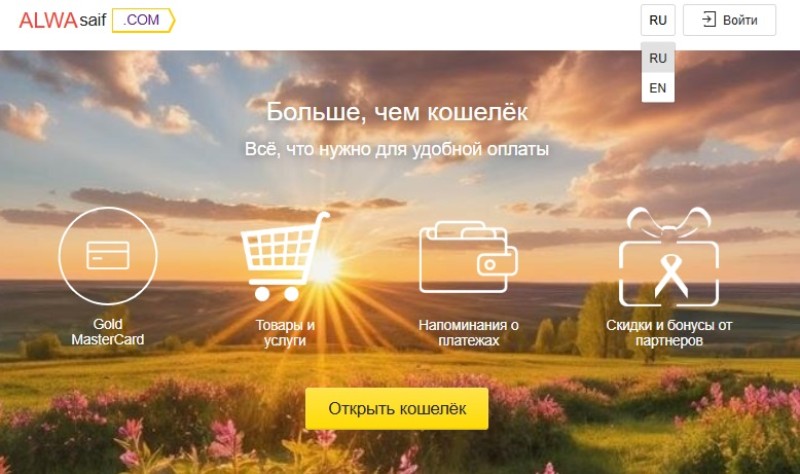800x474 pixels.
Task: Click the Открыть кошелёк button
Action: [x=397, y=409]
